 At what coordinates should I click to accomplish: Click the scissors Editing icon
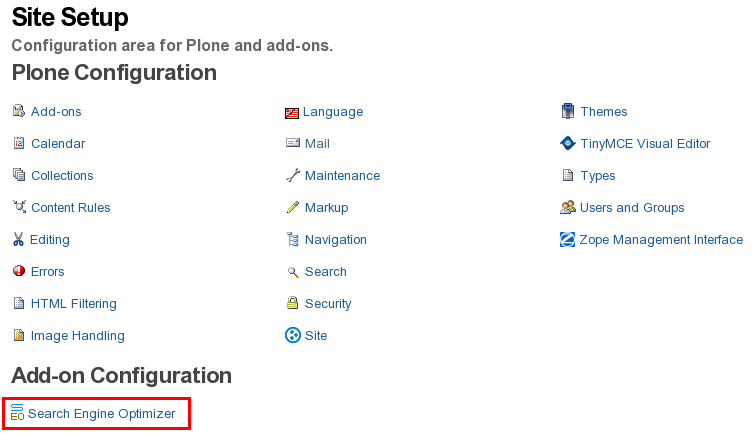coord(18,240)
